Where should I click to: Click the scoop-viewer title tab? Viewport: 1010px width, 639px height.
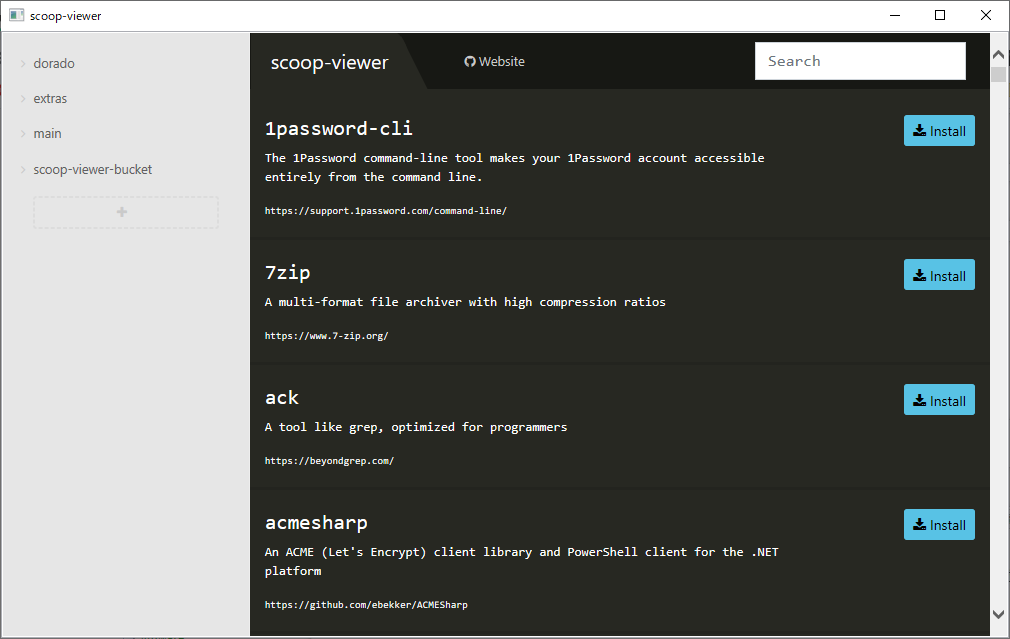tap(329, 63)
